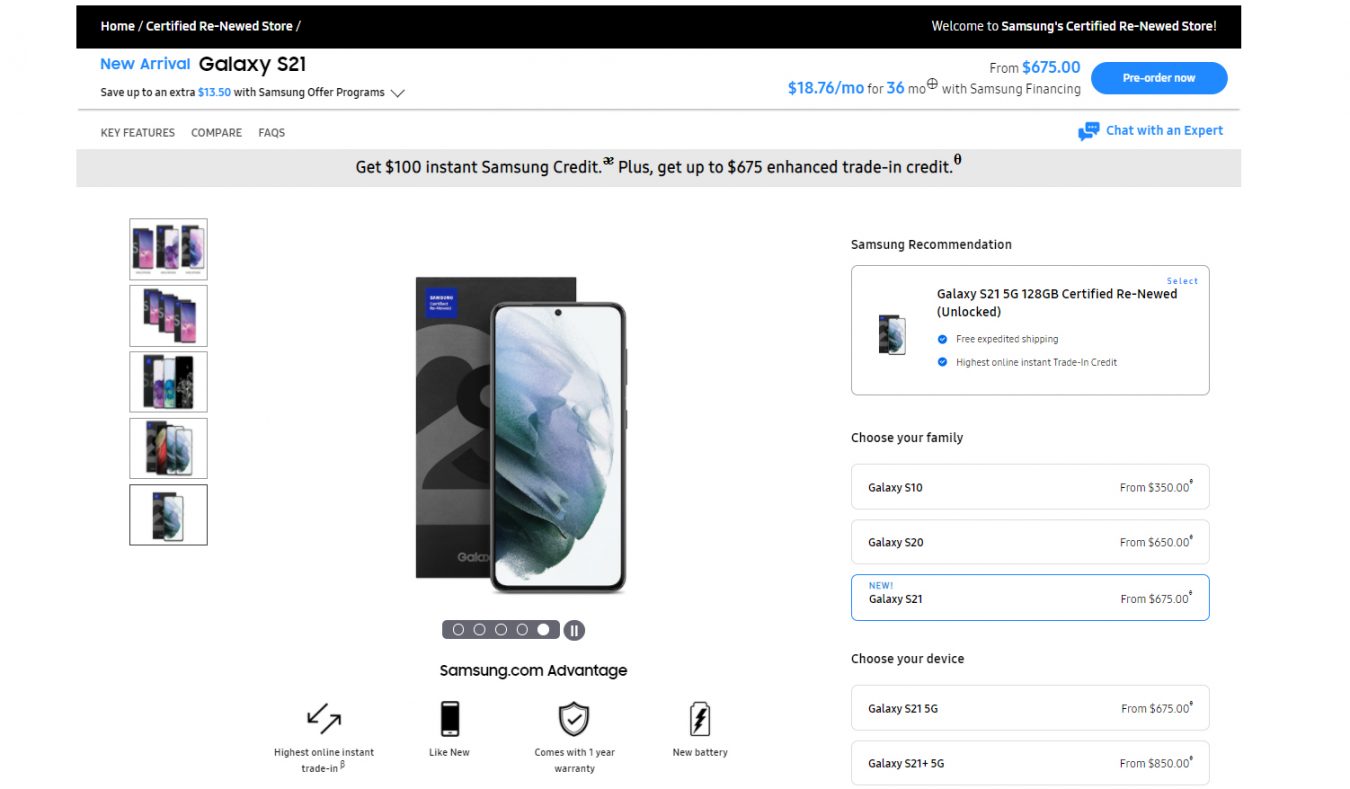Viewport: 1350px width, 789px height.
Task: Open the FAQS section
Action: point(272,133)
